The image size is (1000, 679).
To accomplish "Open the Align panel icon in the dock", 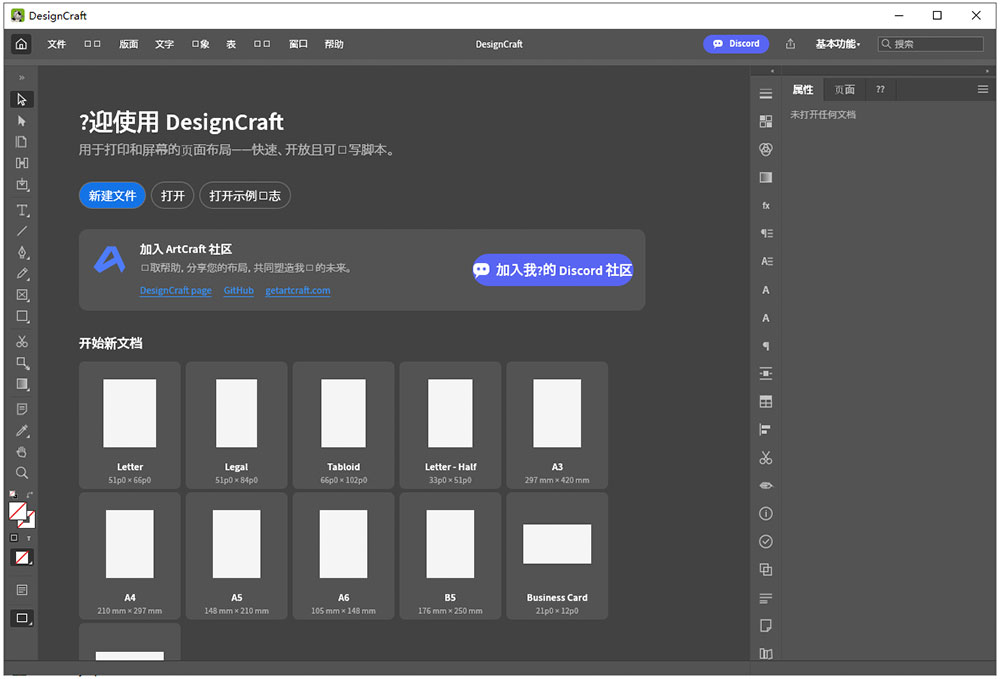I will [x=766, y=430].
